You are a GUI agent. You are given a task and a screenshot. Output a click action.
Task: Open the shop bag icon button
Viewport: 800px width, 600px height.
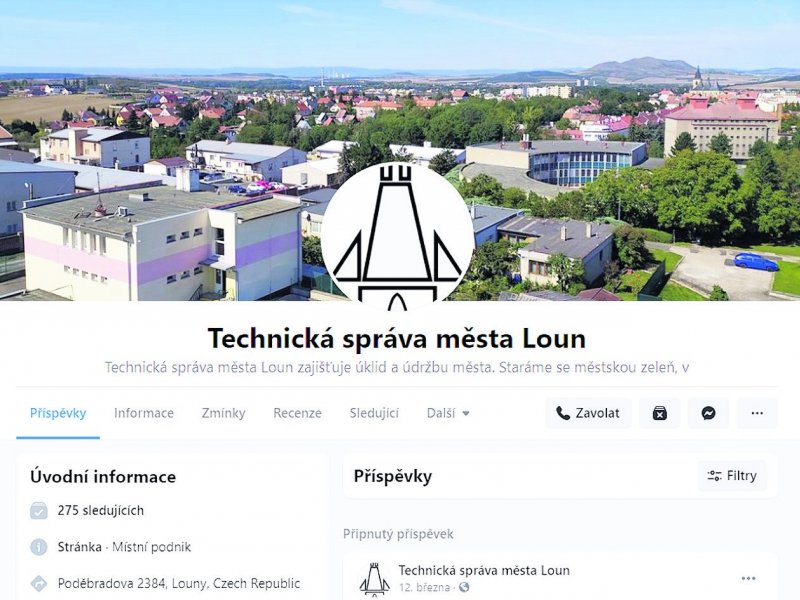(660, 413)
